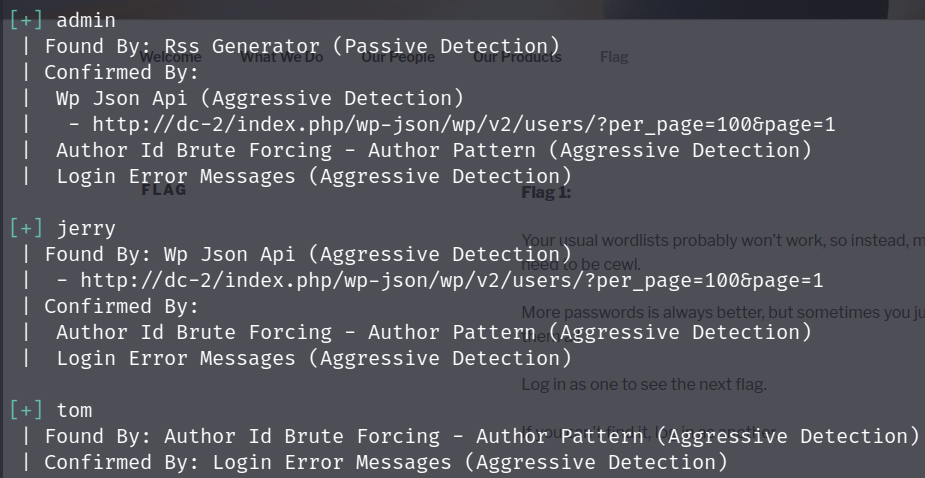Click the [+] marker beside jerry
The width and height of the screenshot is (925, 478).
point(27,228)
